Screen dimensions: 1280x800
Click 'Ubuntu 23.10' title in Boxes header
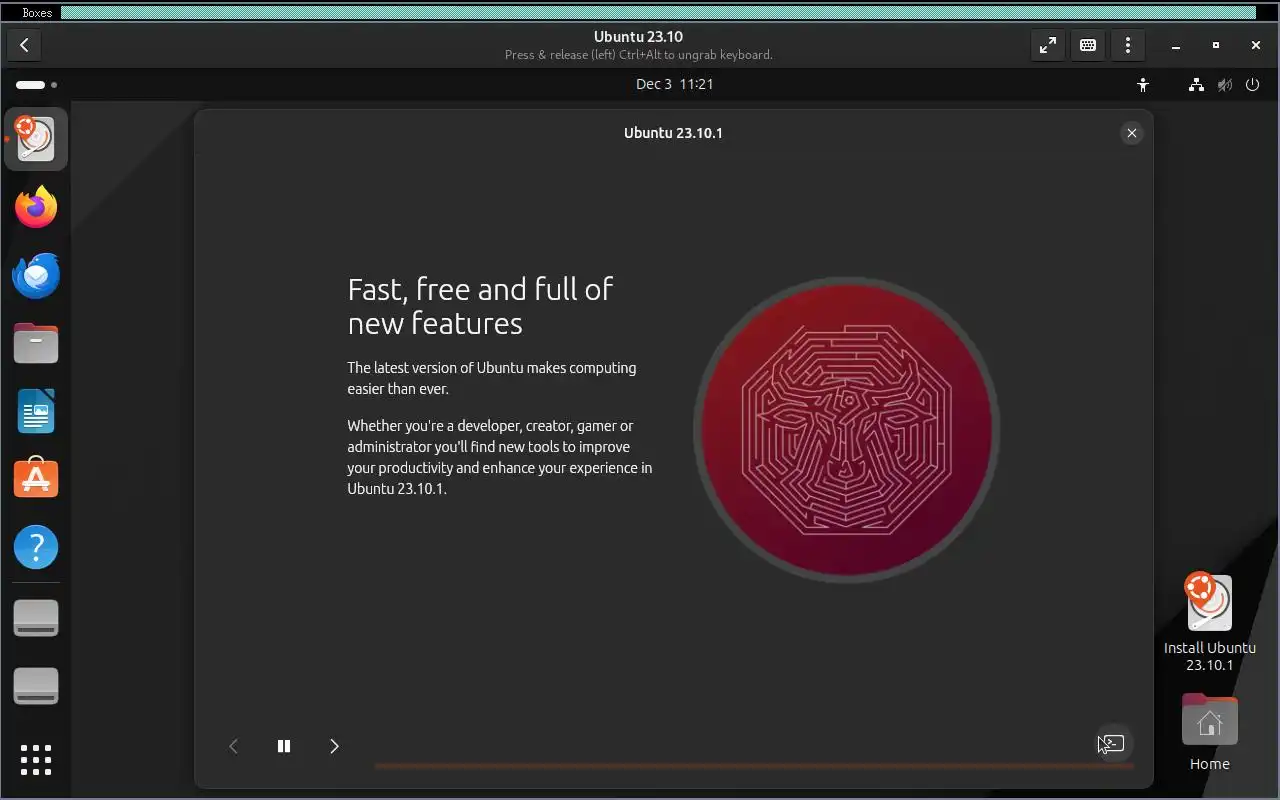(638, 37)
